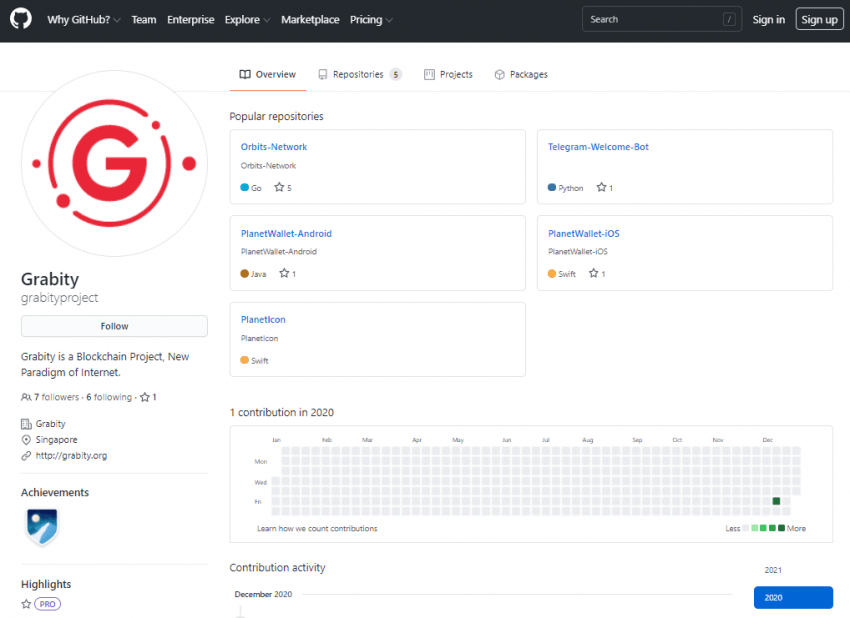Switch to the Overview tab

268,74
